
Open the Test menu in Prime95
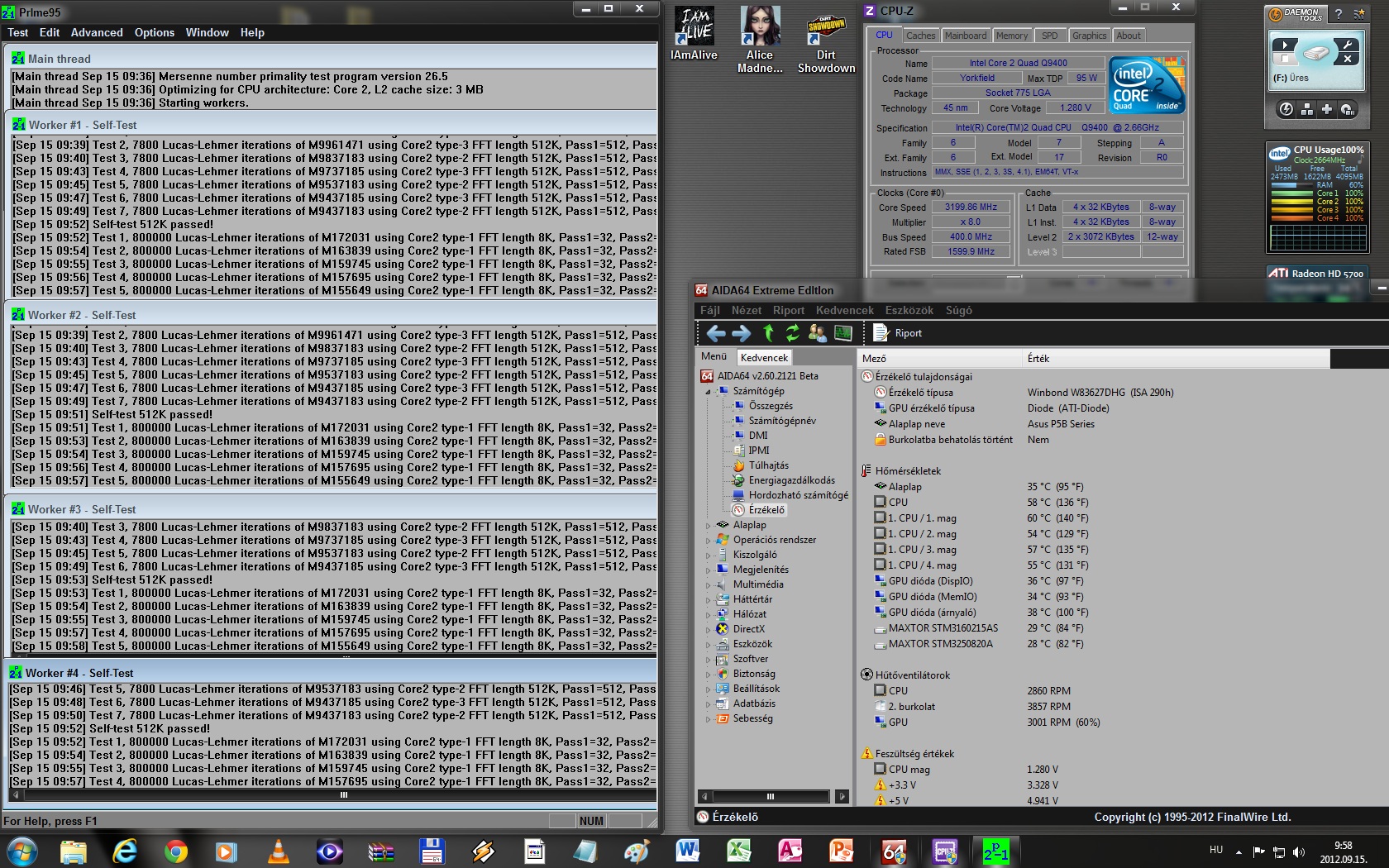pos(17,32)
